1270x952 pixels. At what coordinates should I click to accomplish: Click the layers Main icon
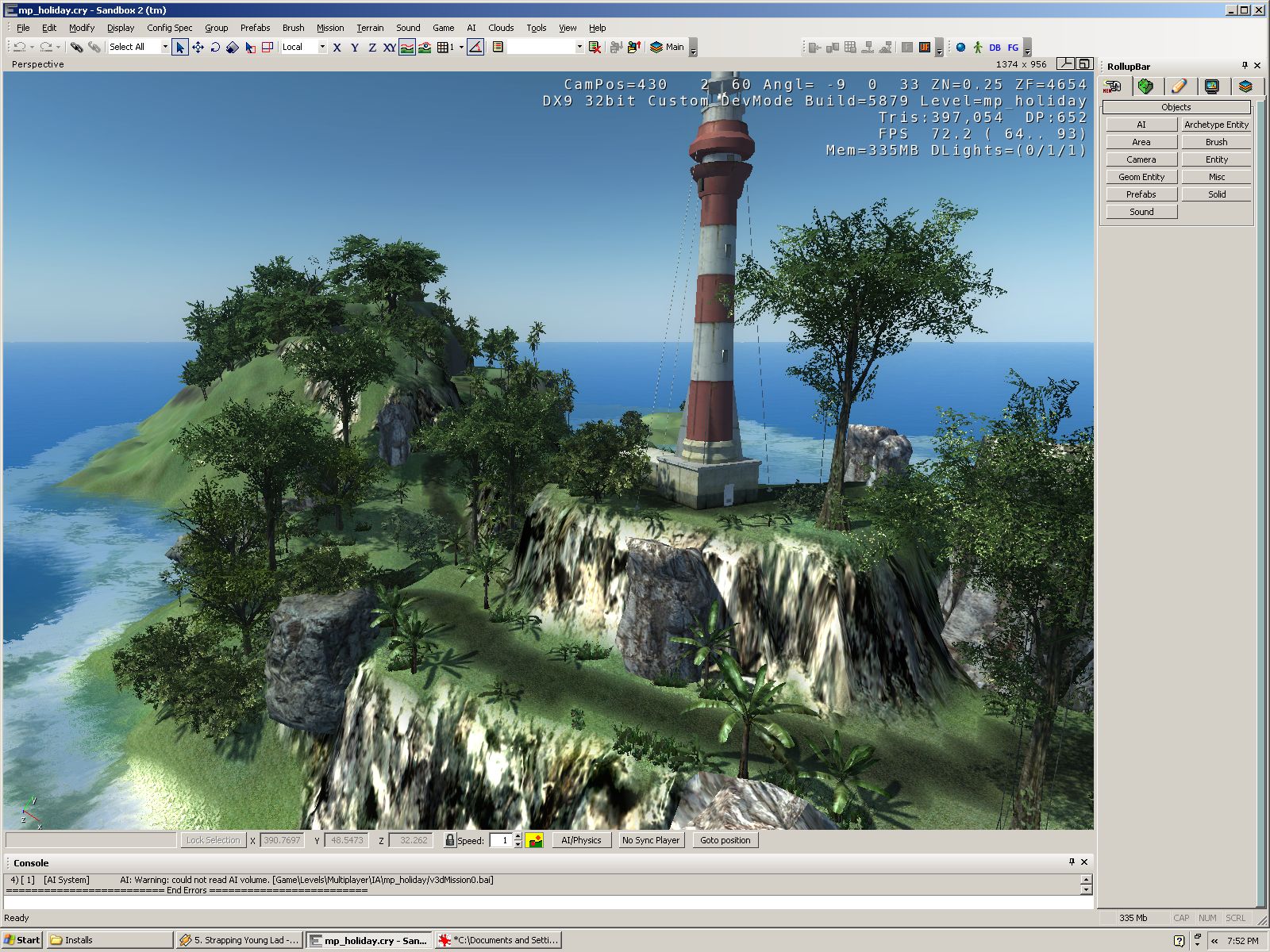(667, 48)
